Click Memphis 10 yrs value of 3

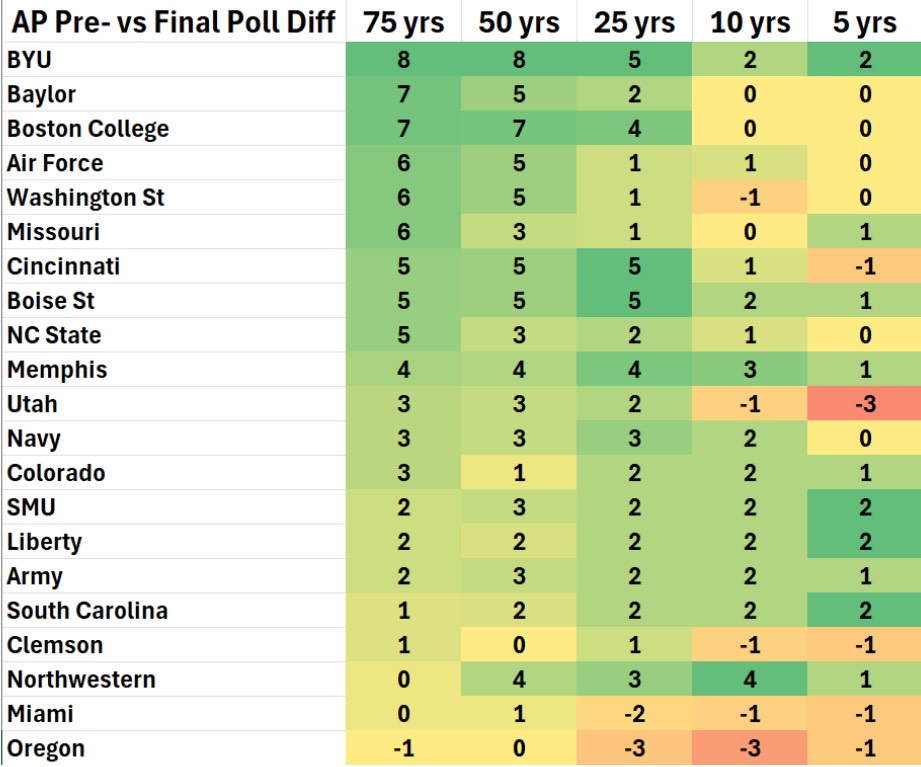(x=749, y=369)
